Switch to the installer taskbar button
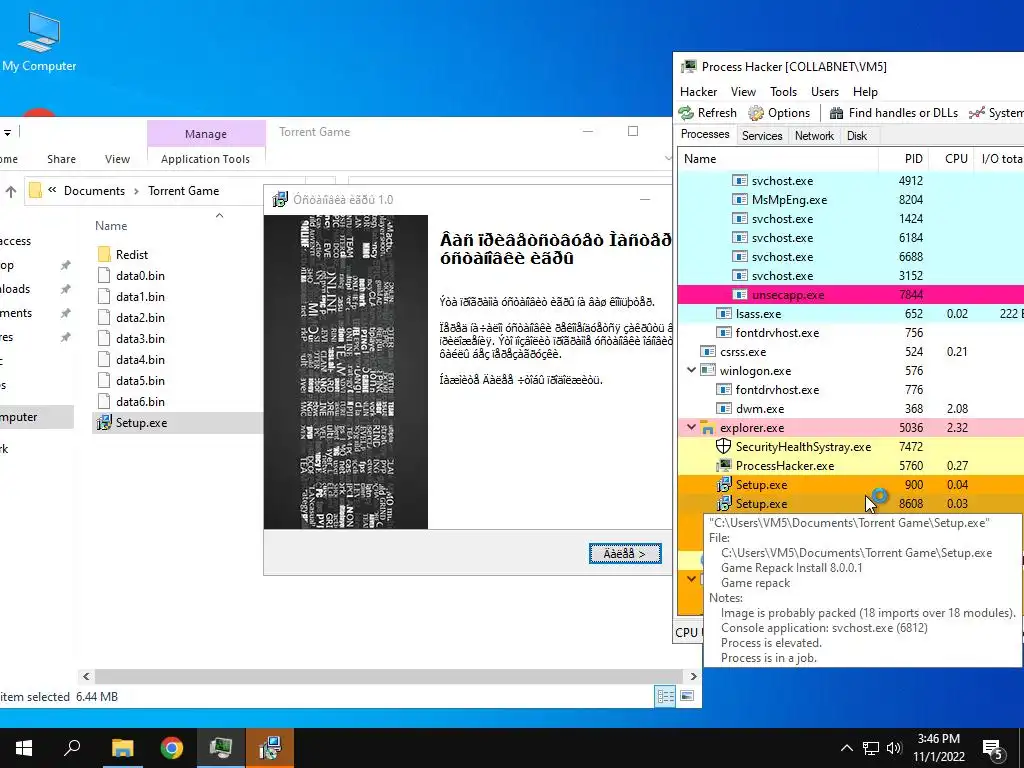This screenshot has width=1024, height=768. tap(270, 748)
